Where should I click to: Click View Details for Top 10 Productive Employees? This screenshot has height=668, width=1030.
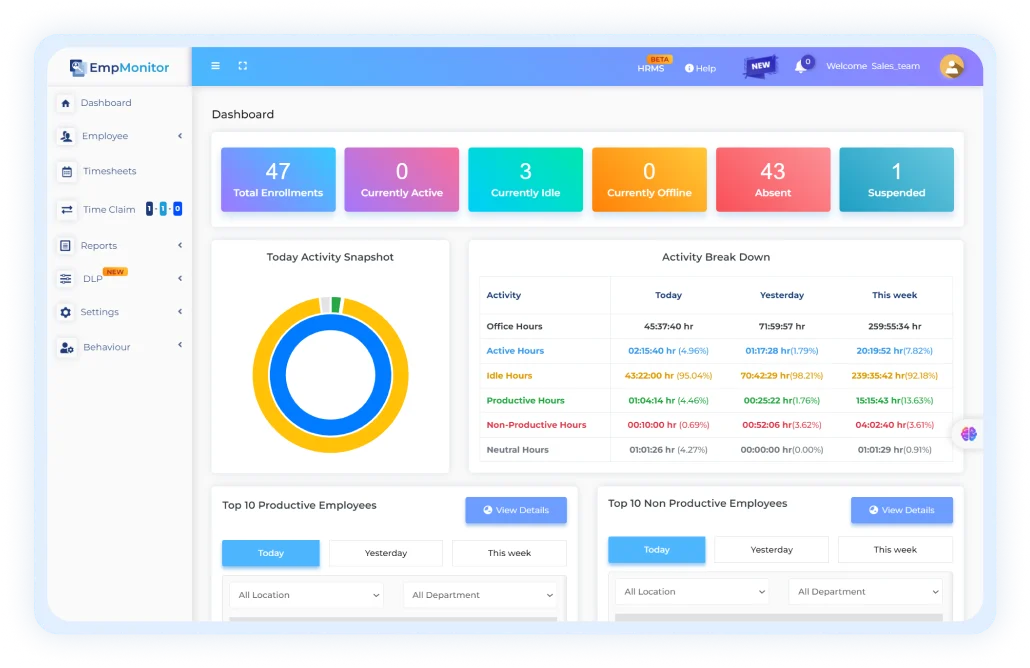tap(516, 510)
